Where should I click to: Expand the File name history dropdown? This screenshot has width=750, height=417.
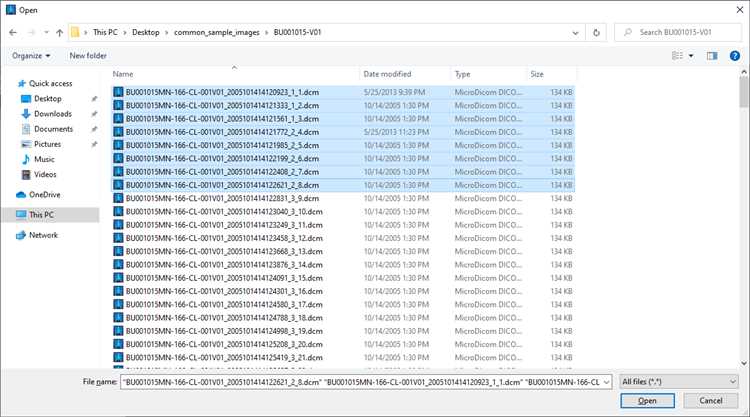click(x=607, y=382)
